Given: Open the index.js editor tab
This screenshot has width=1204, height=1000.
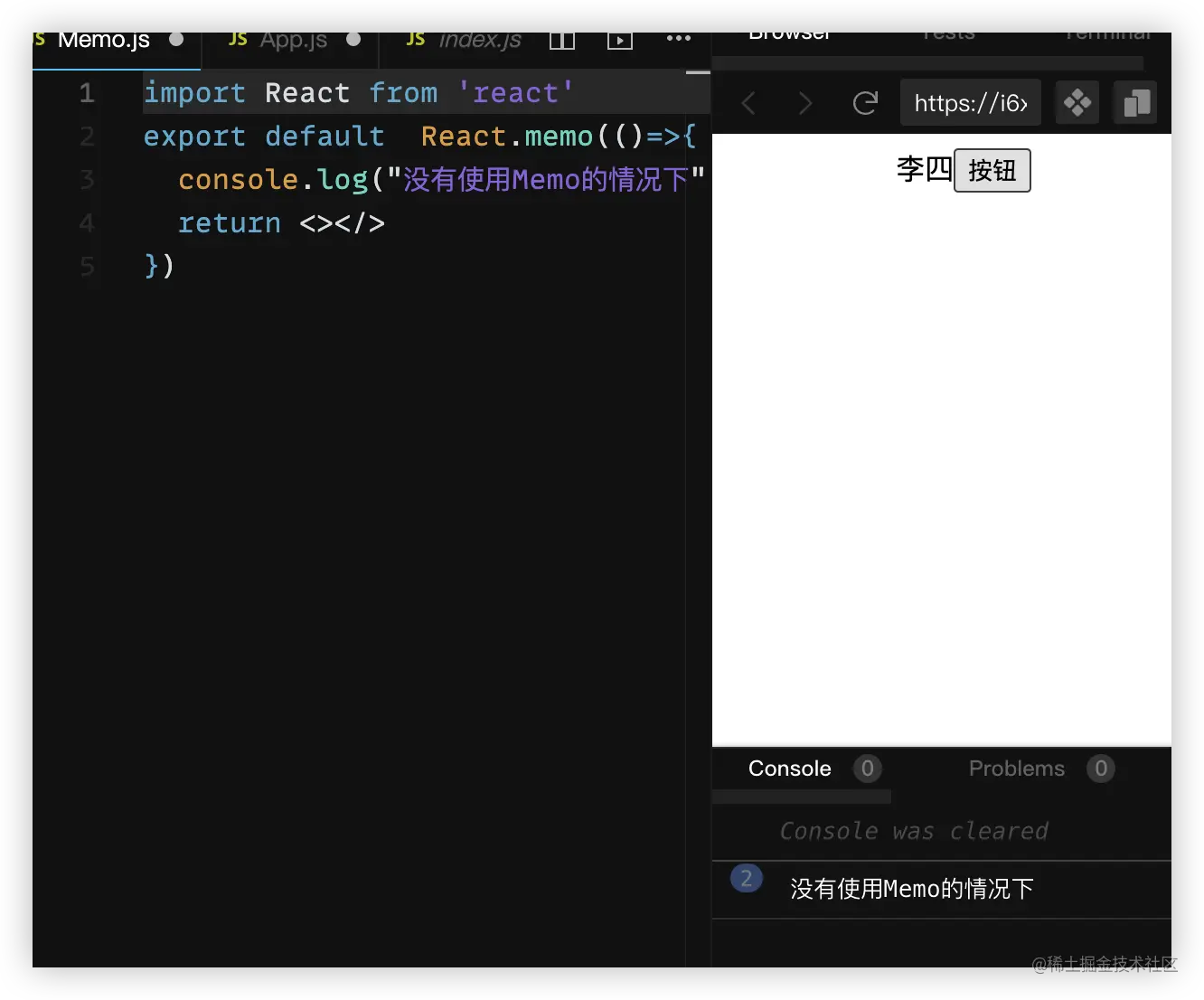Looking at the screenshot, I should click(463, 43).
